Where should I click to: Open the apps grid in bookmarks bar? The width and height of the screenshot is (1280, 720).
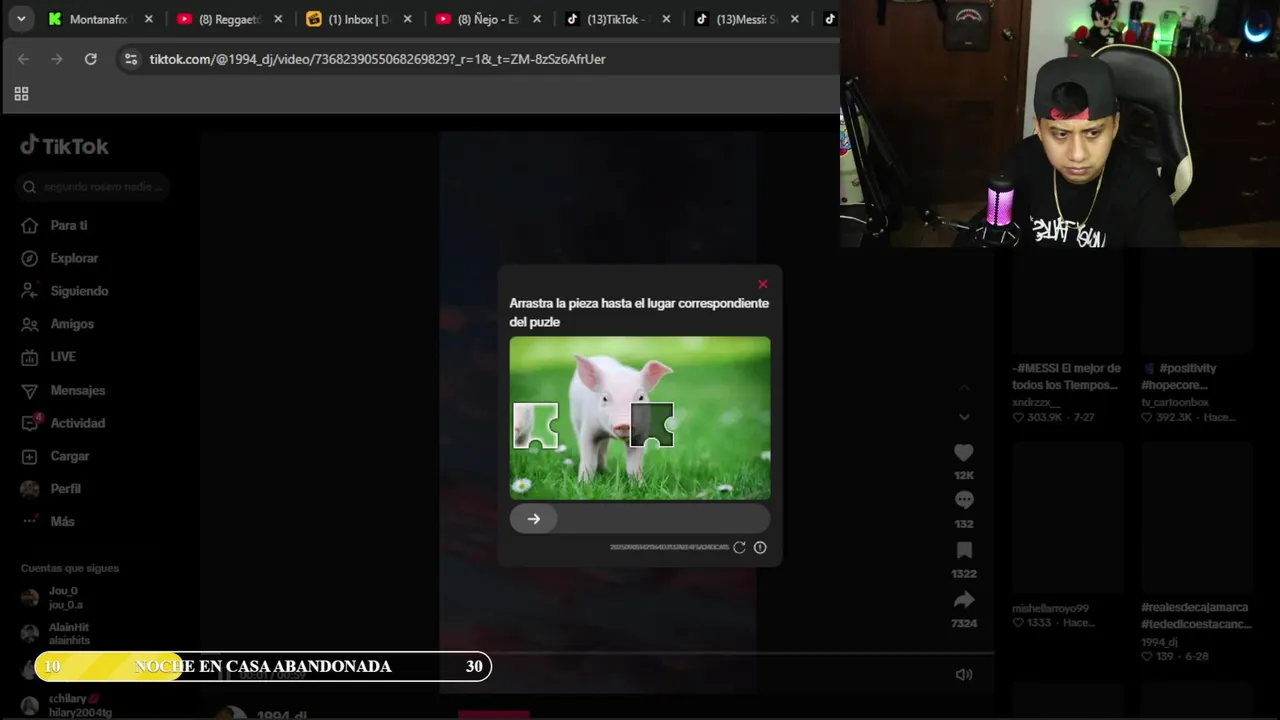(21, 94)
